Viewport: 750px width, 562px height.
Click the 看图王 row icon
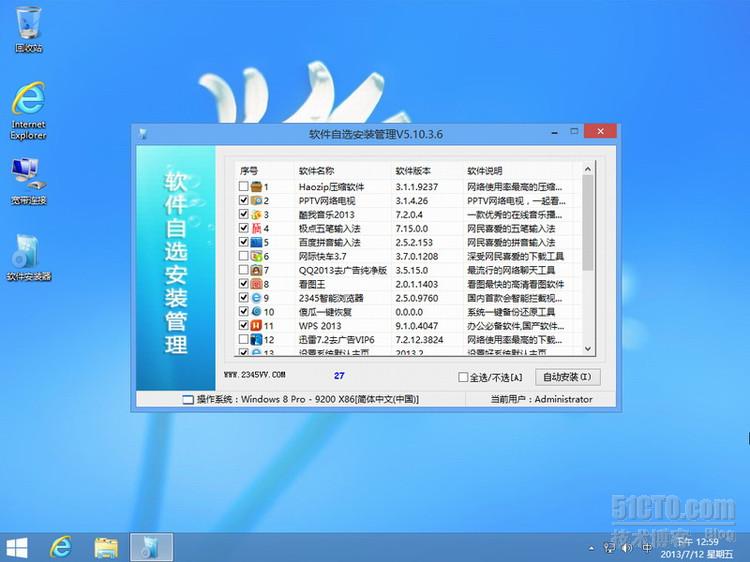[x=256, y=284]
